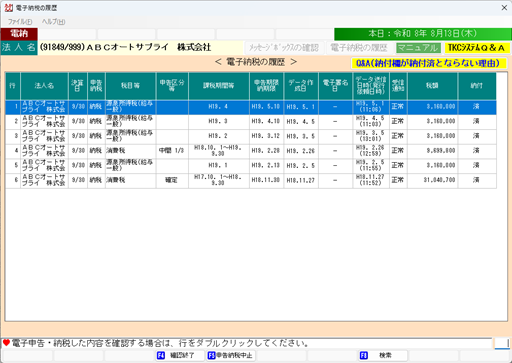The image size is (512, 363).
Task: Click the send-time cell showing (12:59)
Action: 371,151
